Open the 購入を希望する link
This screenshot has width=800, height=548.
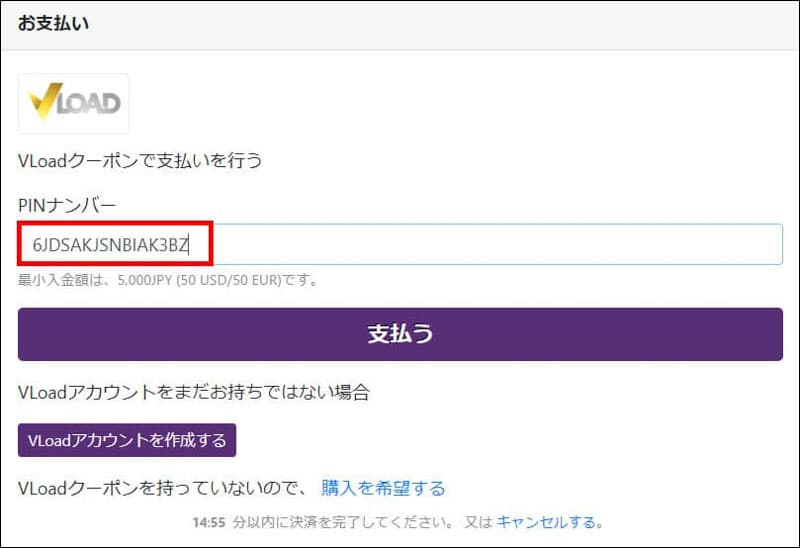(383, 488)
